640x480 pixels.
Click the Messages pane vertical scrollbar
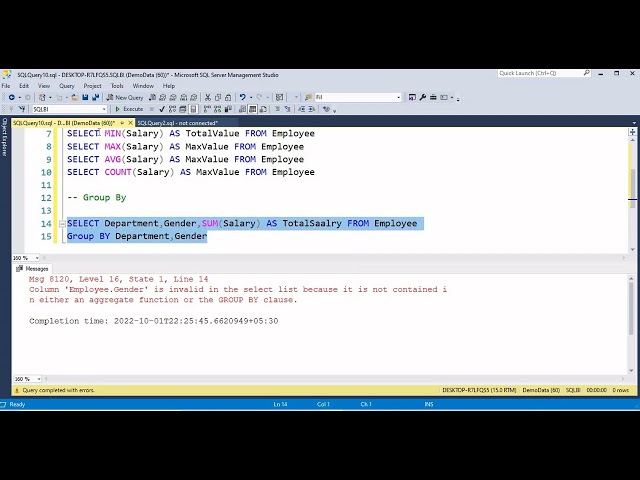pos(631,324)
